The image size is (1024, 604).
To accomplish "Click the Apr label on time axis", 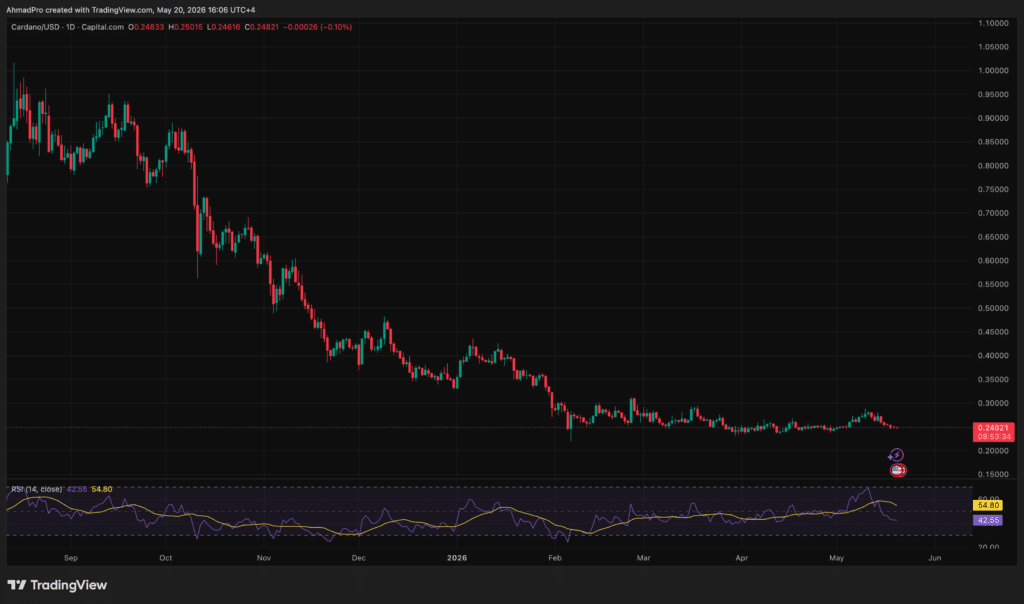I will [x=741, y=558].
